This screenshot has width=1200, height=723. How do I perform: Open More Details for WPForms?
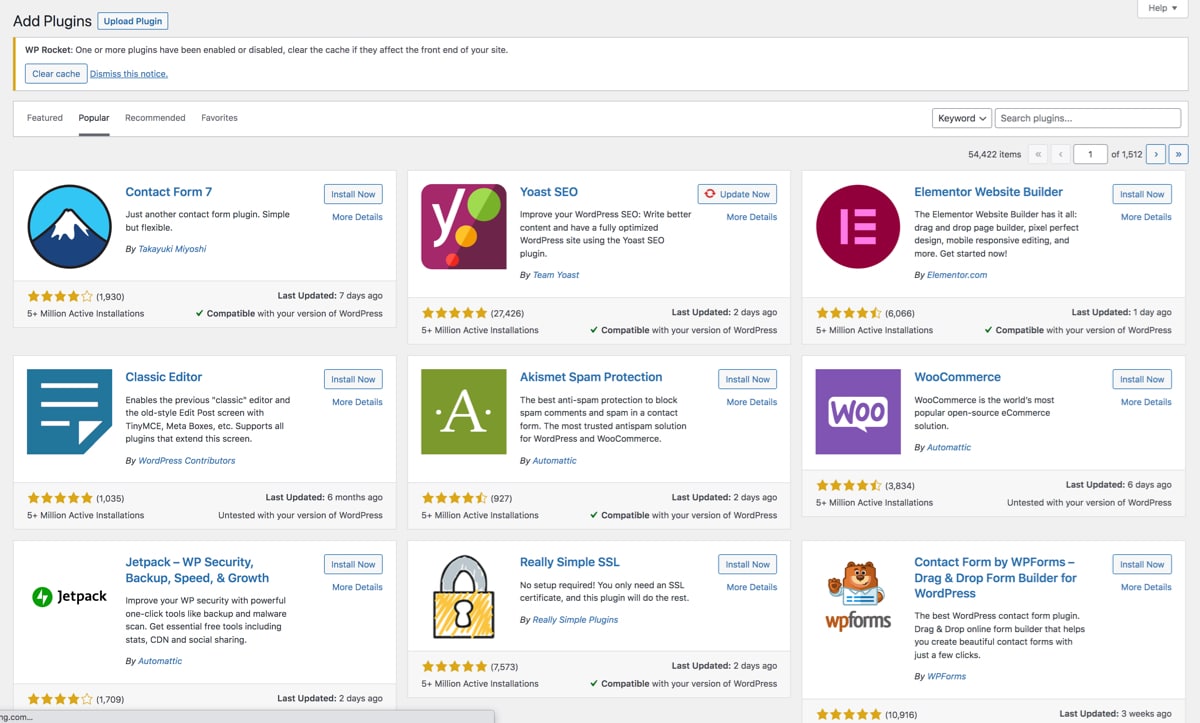[x=1146, y=587]
